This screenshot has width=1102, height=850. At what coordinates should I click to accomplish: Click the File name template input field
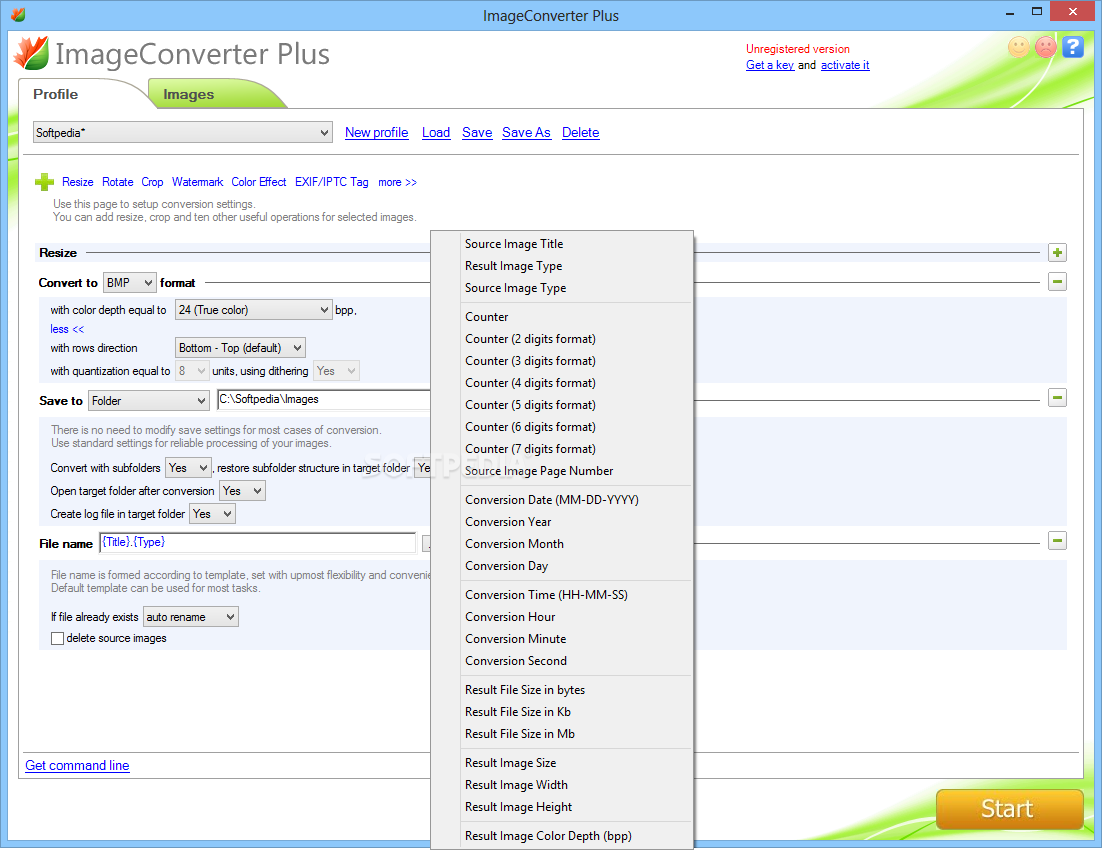pyautogui.click(x=257, y=543)
